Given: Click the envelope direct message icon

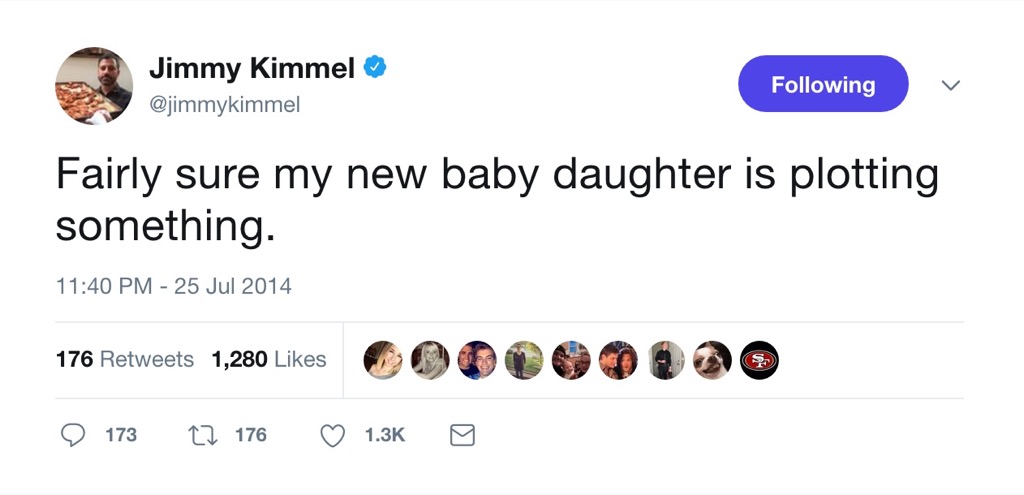Looking at the screenshot, I should click(x=461, y=435).
